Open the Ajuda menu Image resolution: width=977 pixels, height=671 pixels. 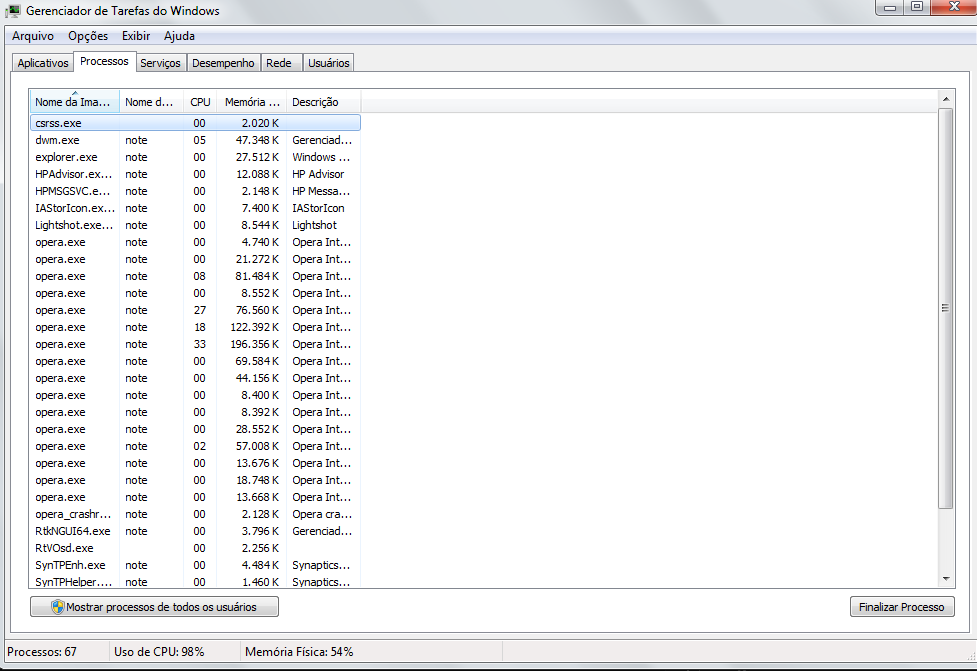click(x=179, y=36)
